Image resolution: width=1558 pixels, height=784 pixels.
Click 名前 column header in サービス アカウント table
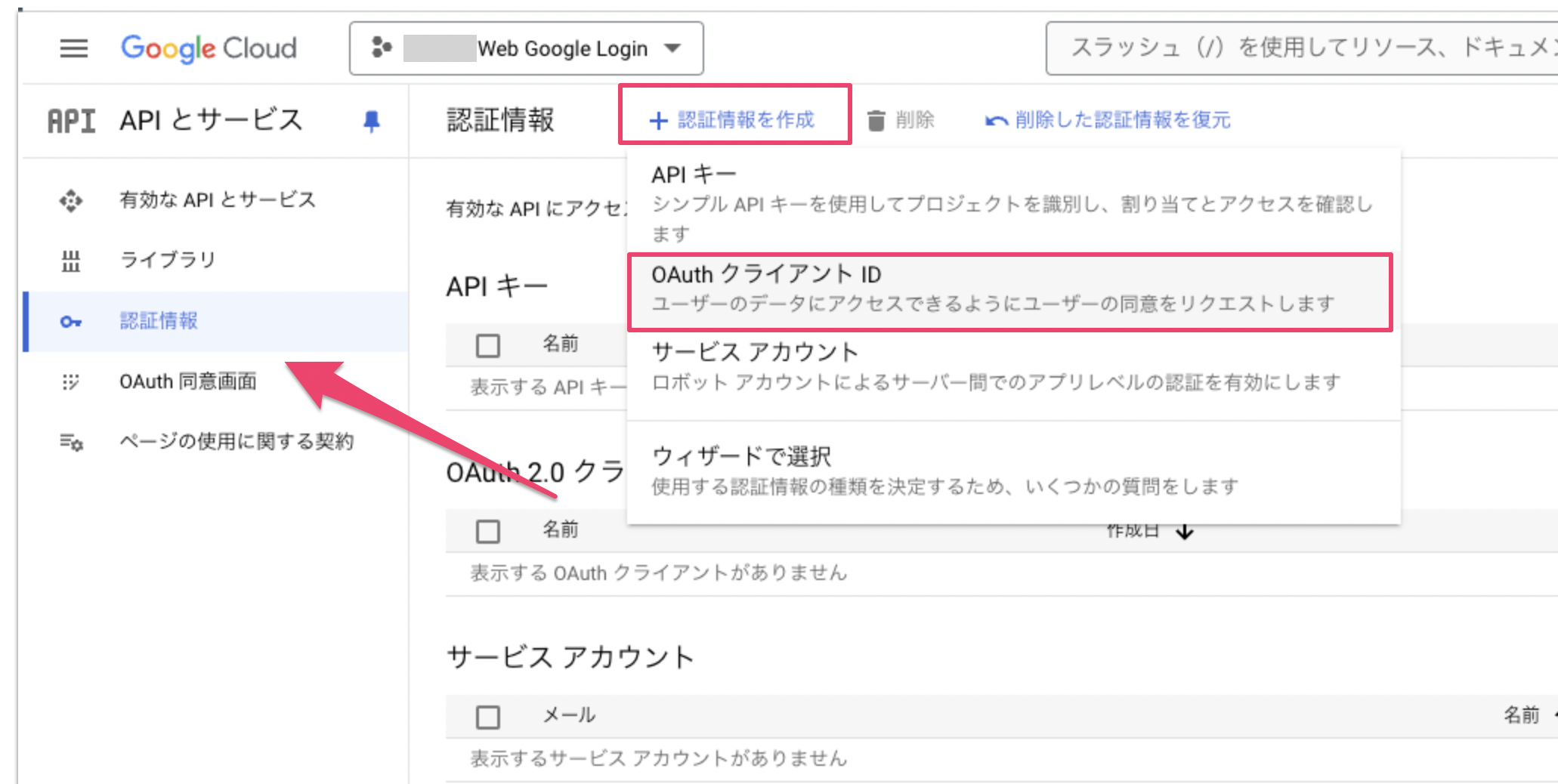tap(1522, 715)
